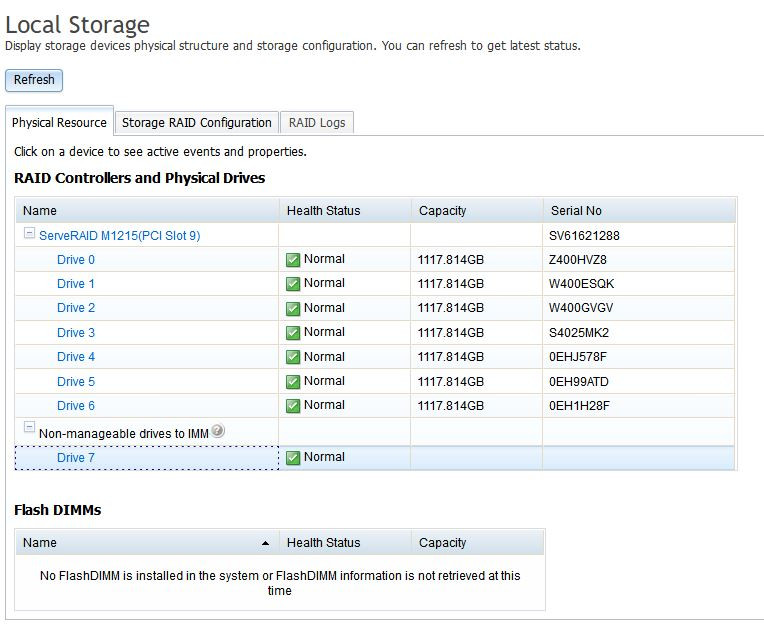This screenshot has width=764, height=626.
Task: Click Drive 7 green health check icon
Action: point(293,458)
